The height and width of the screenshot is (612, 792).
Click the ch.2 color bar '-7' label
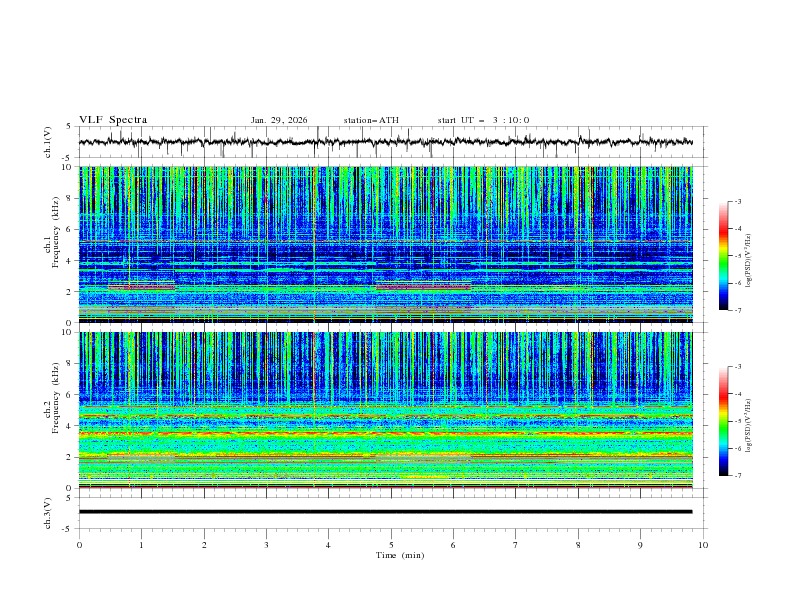point(737,476)
